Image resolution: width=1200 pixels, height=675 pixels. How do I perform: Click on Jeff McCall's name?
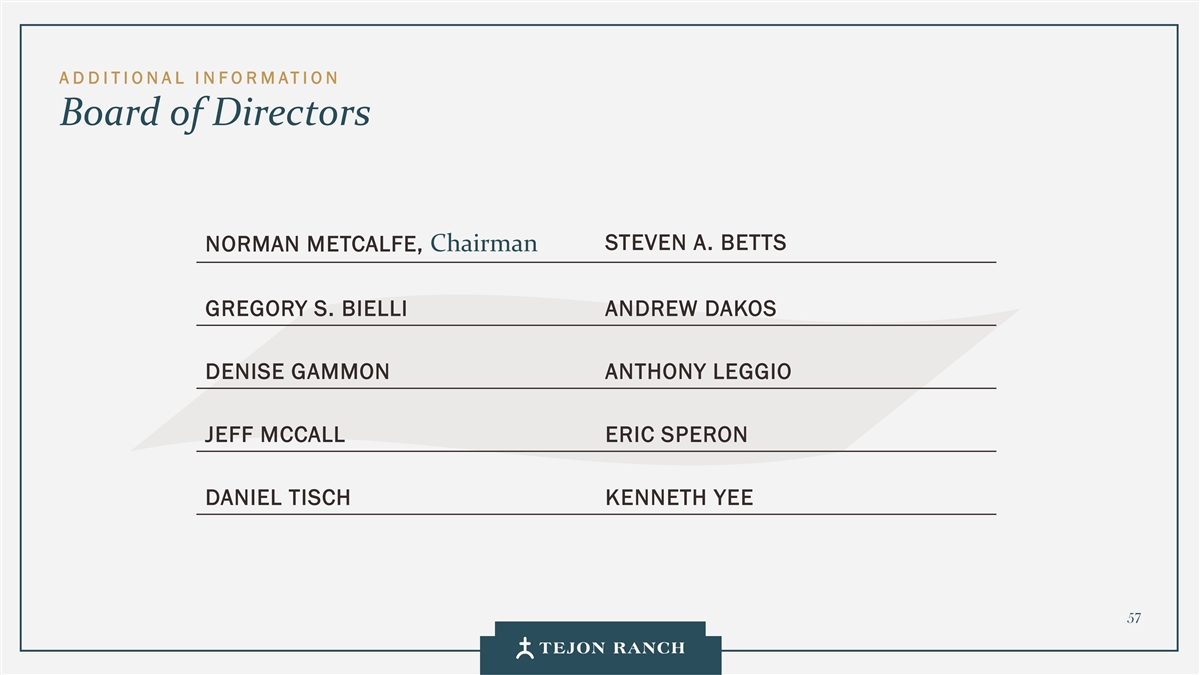point(275,435)
